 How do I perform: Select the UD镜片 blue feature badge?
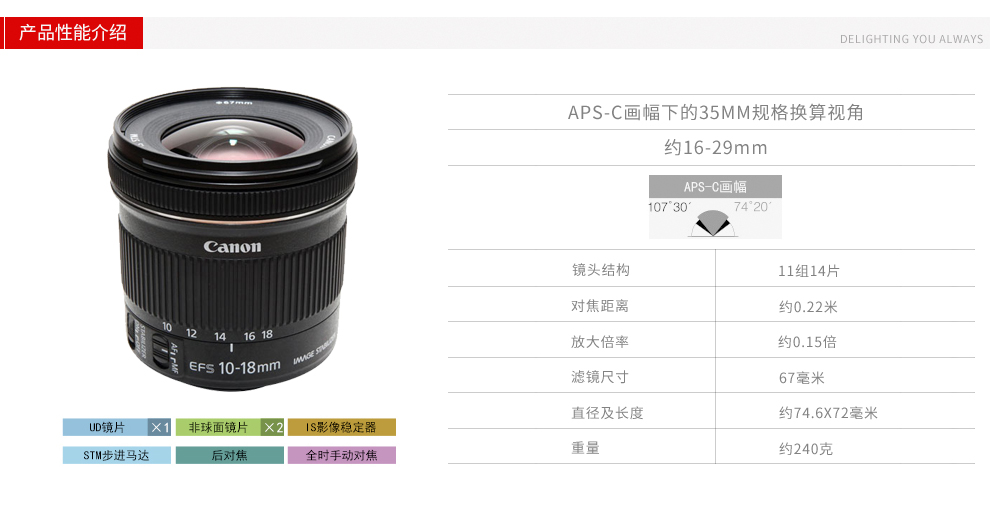pyautogui.click(x=117, y=427)
